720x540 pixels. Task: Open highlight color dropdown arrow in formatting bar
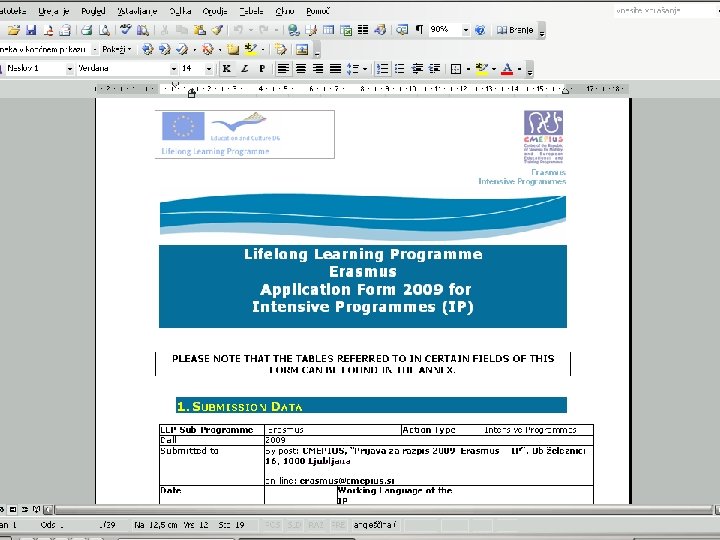(x=494, y=69)
